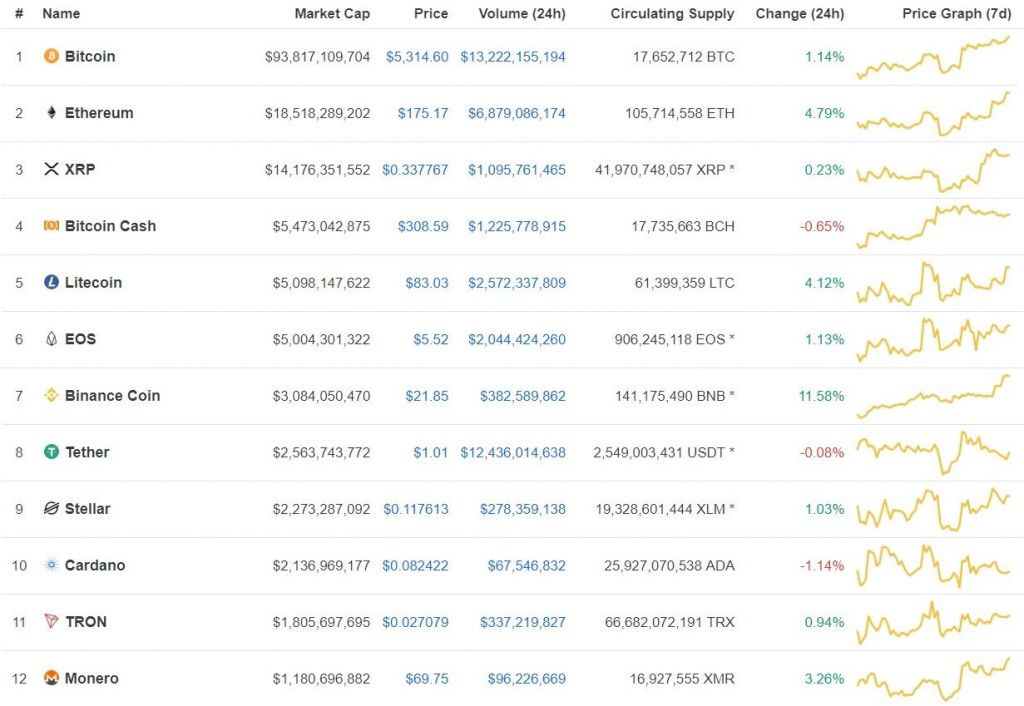Open the Bitcoin name link
The width and height of the screenshot is (1024, 706).
[90, 56]
